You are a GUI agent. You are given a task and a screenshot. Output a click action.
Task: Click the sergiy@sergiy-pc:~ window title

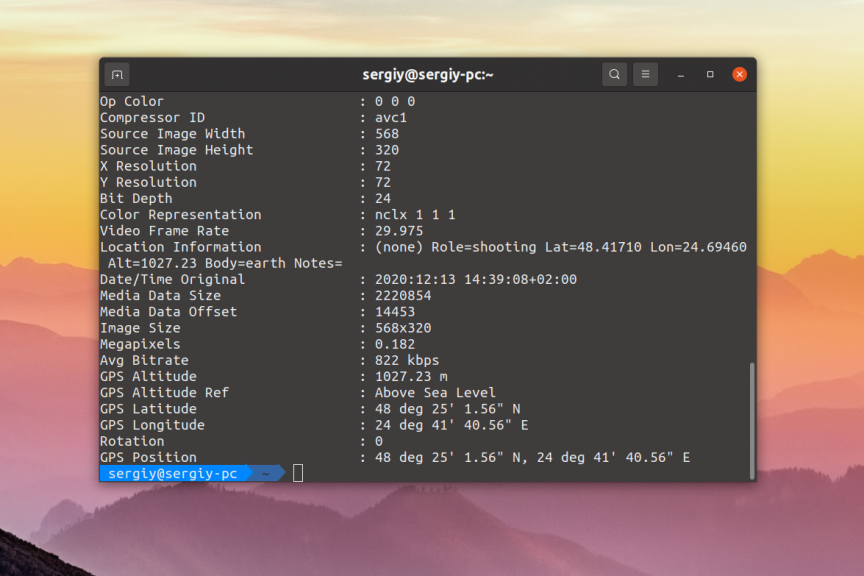tap(428, 74)
